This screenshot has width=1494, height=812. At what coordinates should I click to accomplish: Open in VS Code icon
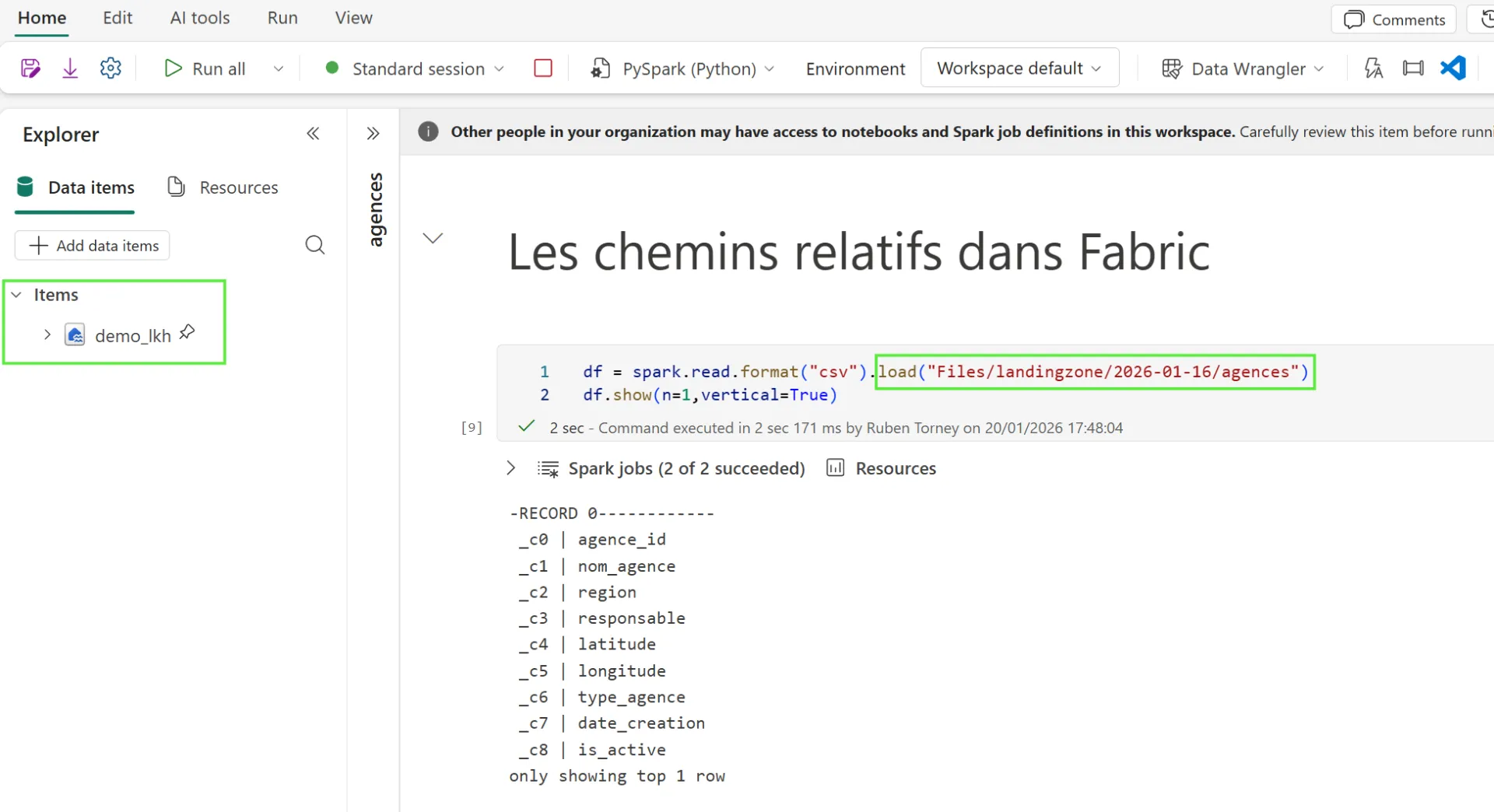coord(1453,68)
